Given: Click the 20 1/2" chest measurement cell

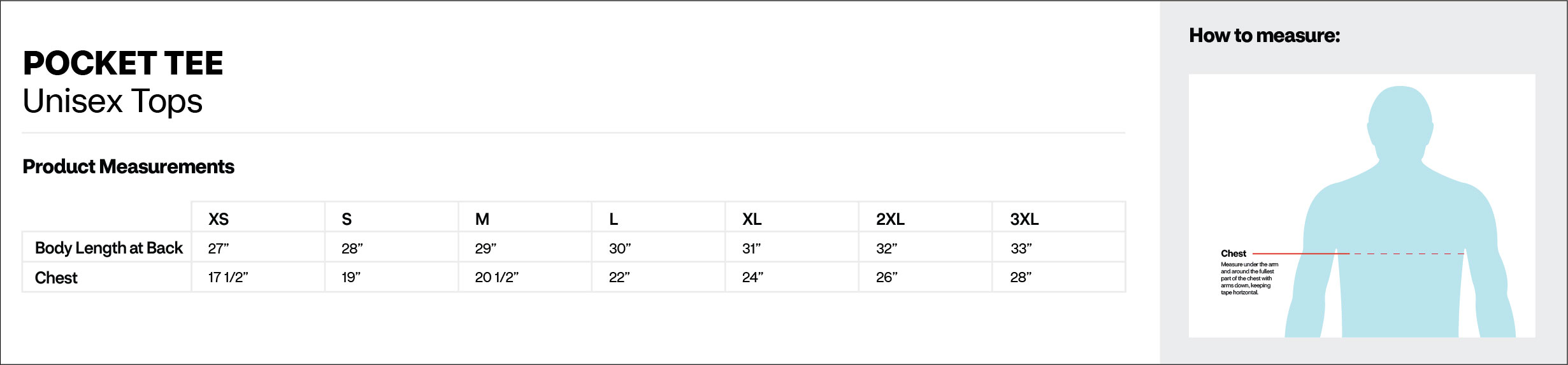Looking at the screenshot, I should click(496, 278).
